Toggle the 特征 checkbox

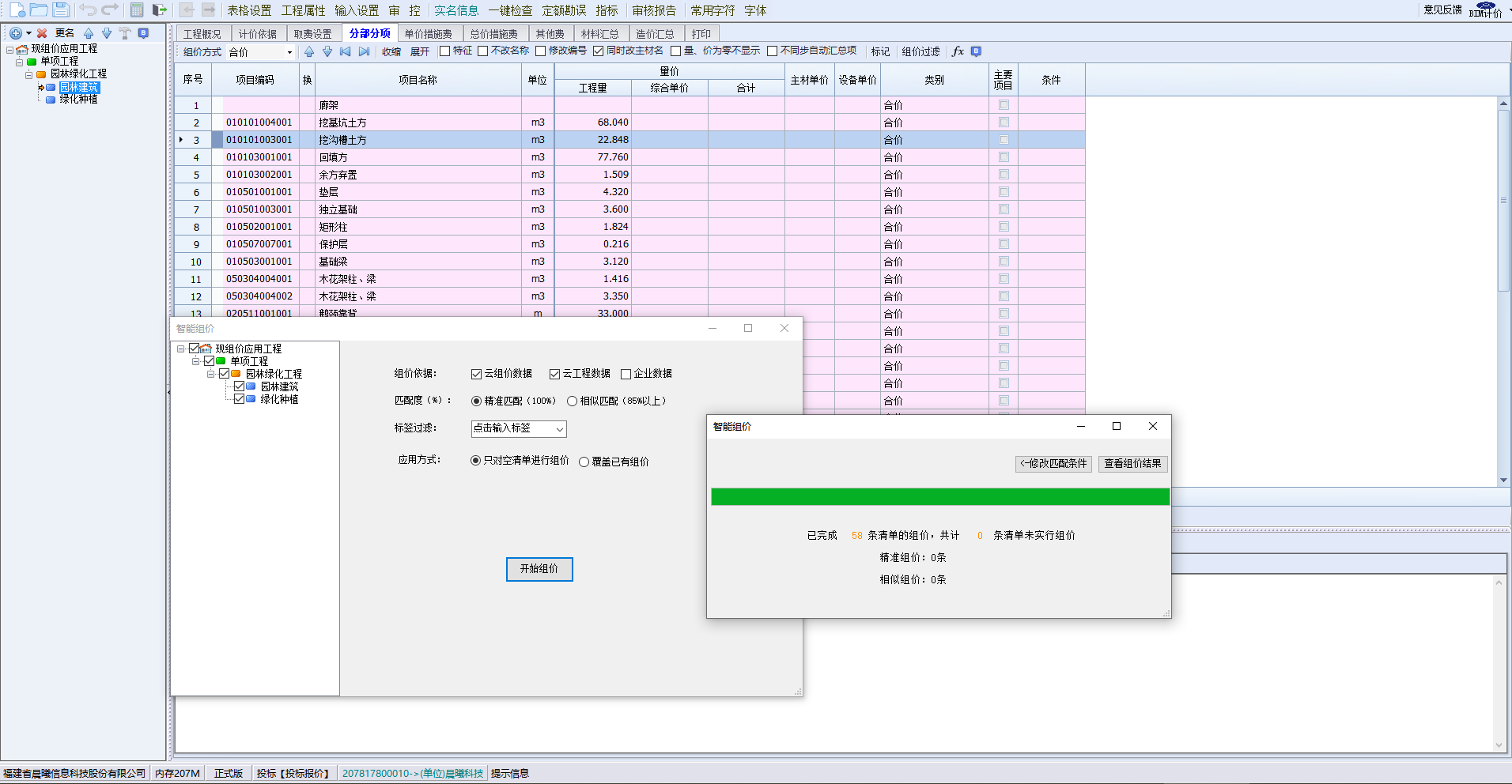click(444, 51)
